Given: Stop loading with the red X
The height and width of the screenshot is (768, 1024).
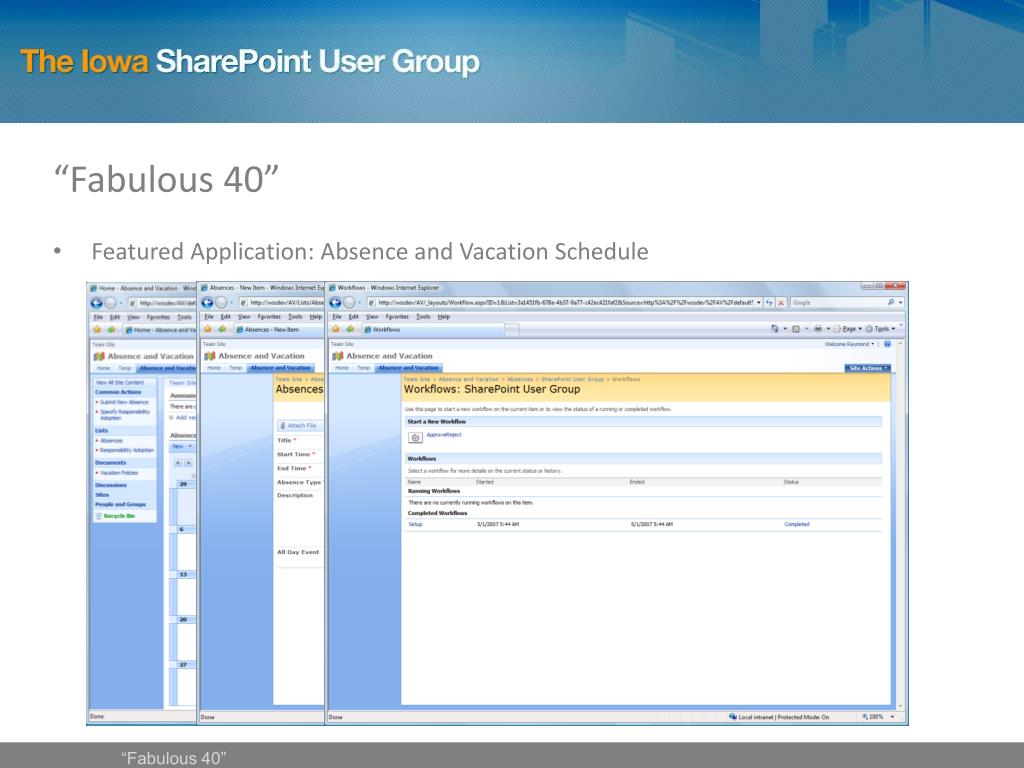Looking at the screenshot, I should [780, 303].
